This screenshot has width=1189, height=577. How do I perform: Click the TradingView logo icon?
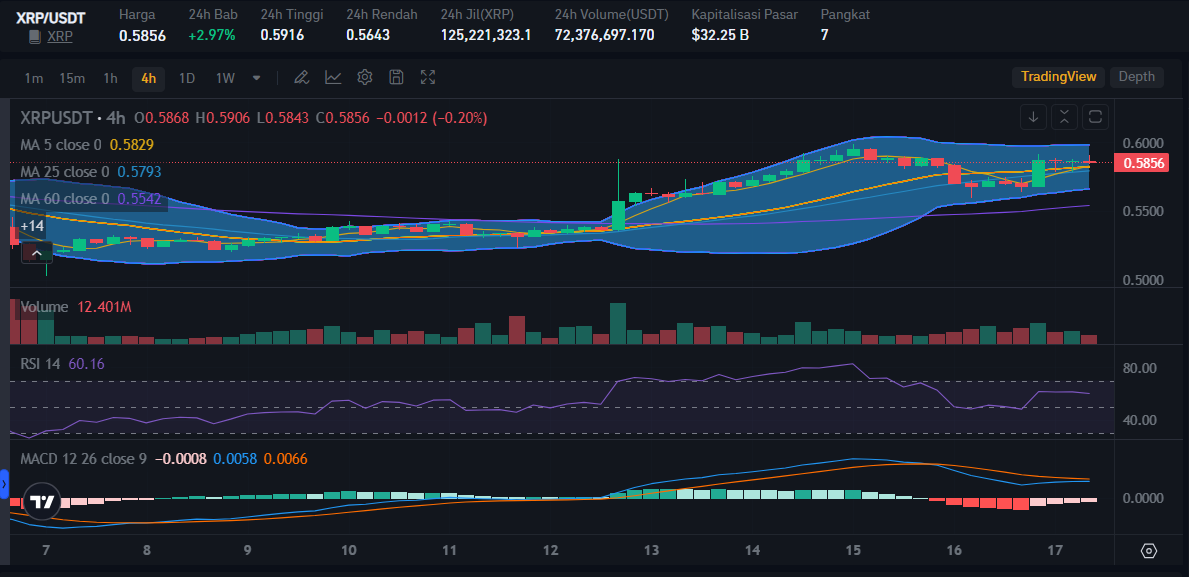42,501
